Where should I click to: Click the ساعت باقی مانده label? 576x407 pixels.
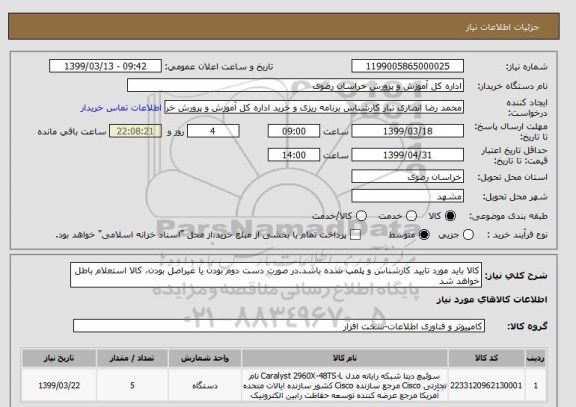(x=72, y=132)
